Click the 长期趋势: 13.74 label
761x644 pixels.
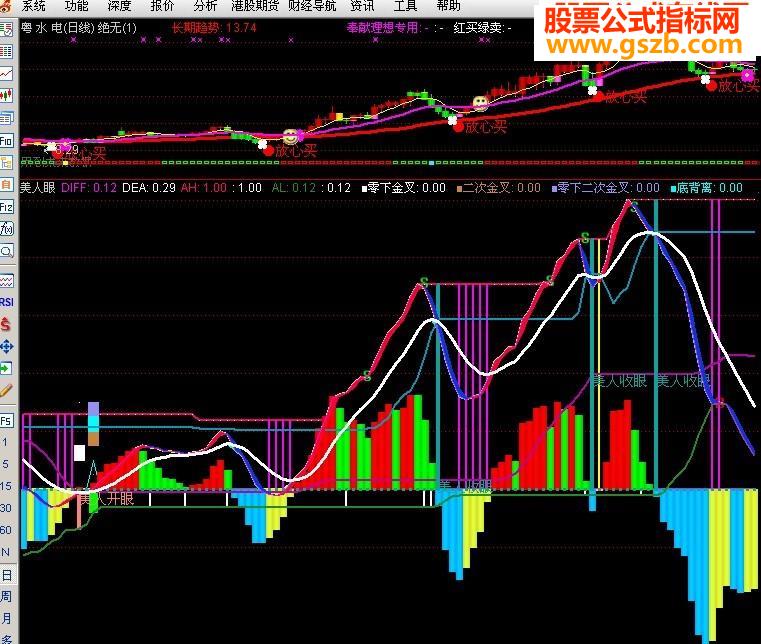pos(214,28)
